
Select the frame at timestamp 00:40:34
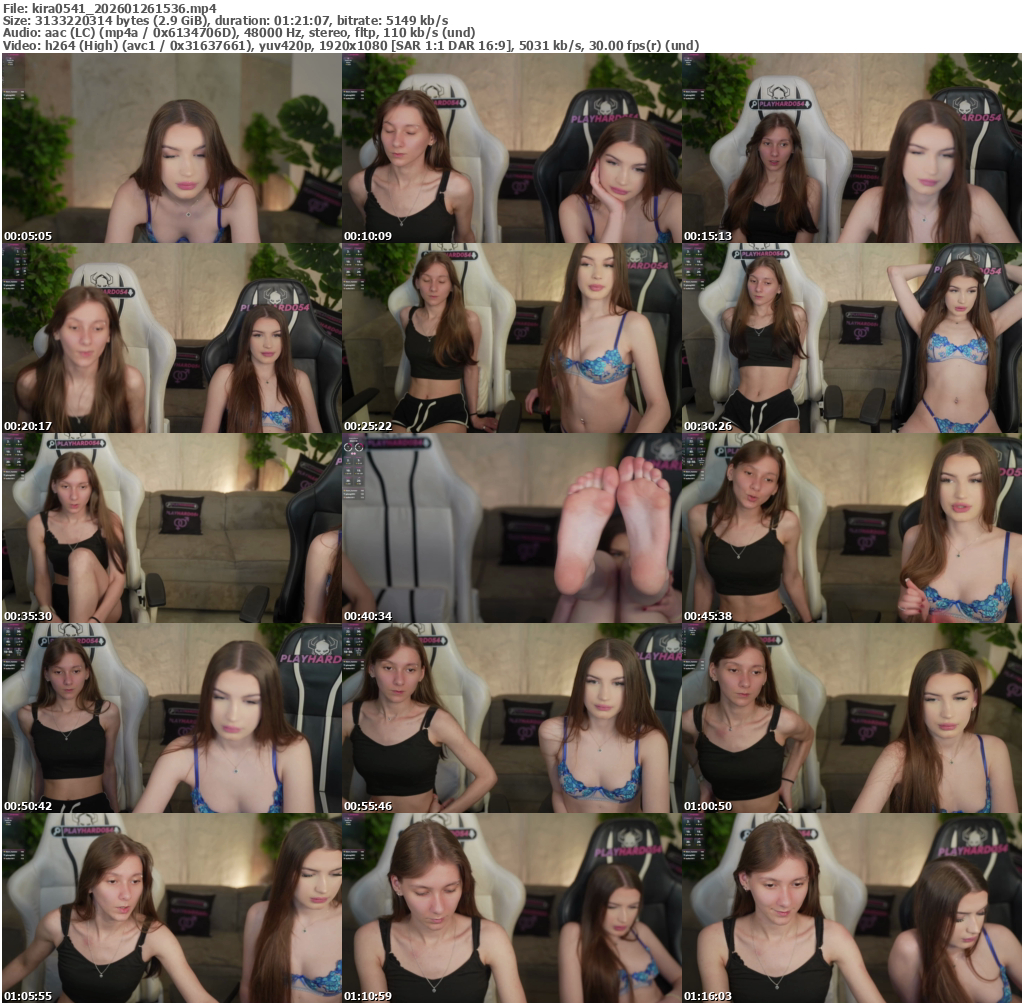(511, 528)
